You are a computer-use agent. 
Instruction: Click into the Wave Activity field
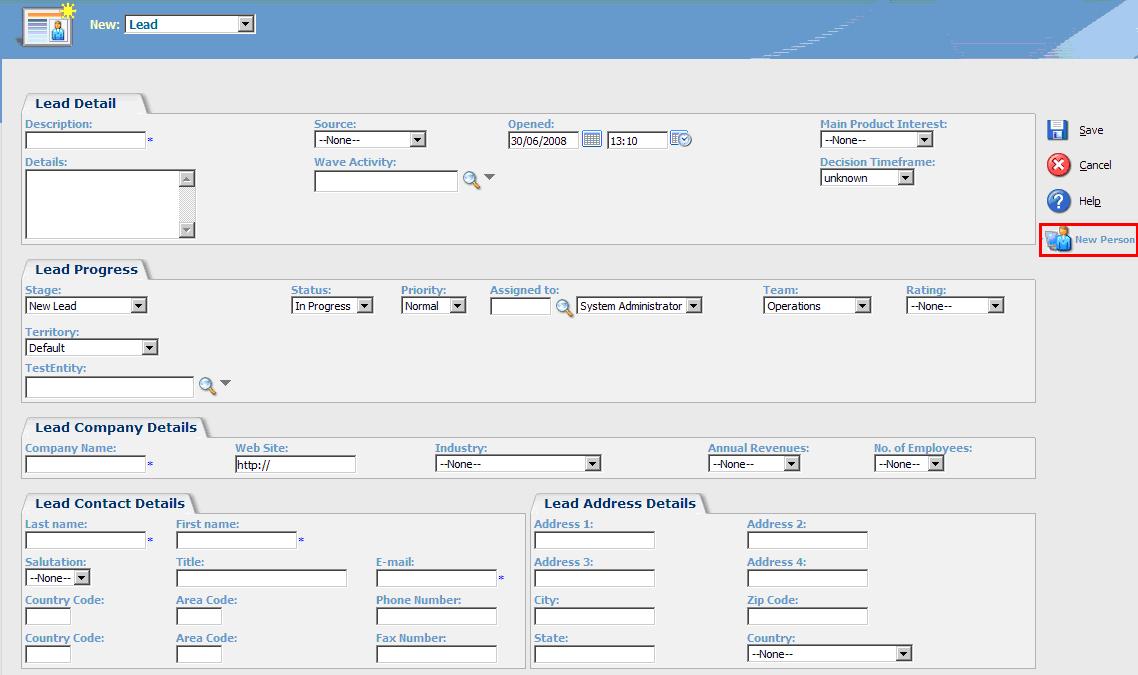[386, 181]
